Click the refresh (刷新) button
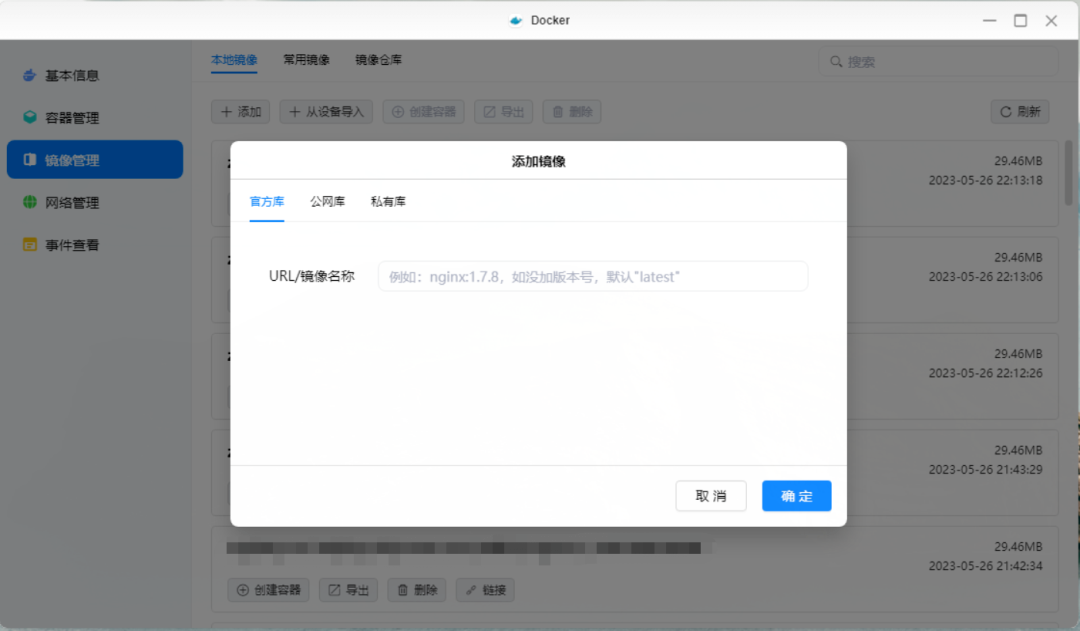 click(1020, 112)
